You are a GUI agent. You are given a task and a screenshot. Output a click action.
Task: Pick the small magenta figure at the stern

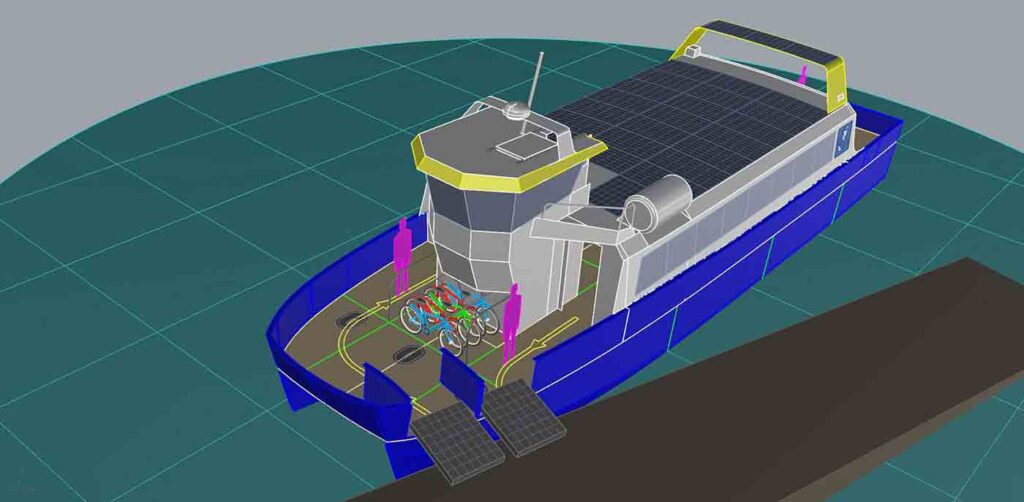pyautogui.click(x=804, y=75)
